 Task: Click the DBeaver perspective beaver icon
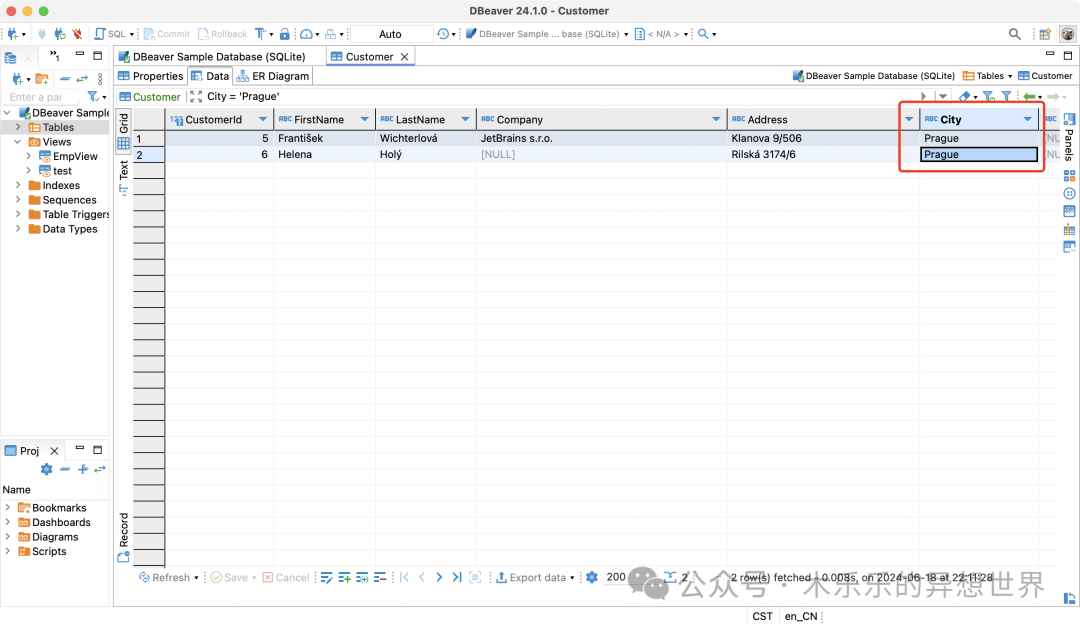tap(1068, 34)
